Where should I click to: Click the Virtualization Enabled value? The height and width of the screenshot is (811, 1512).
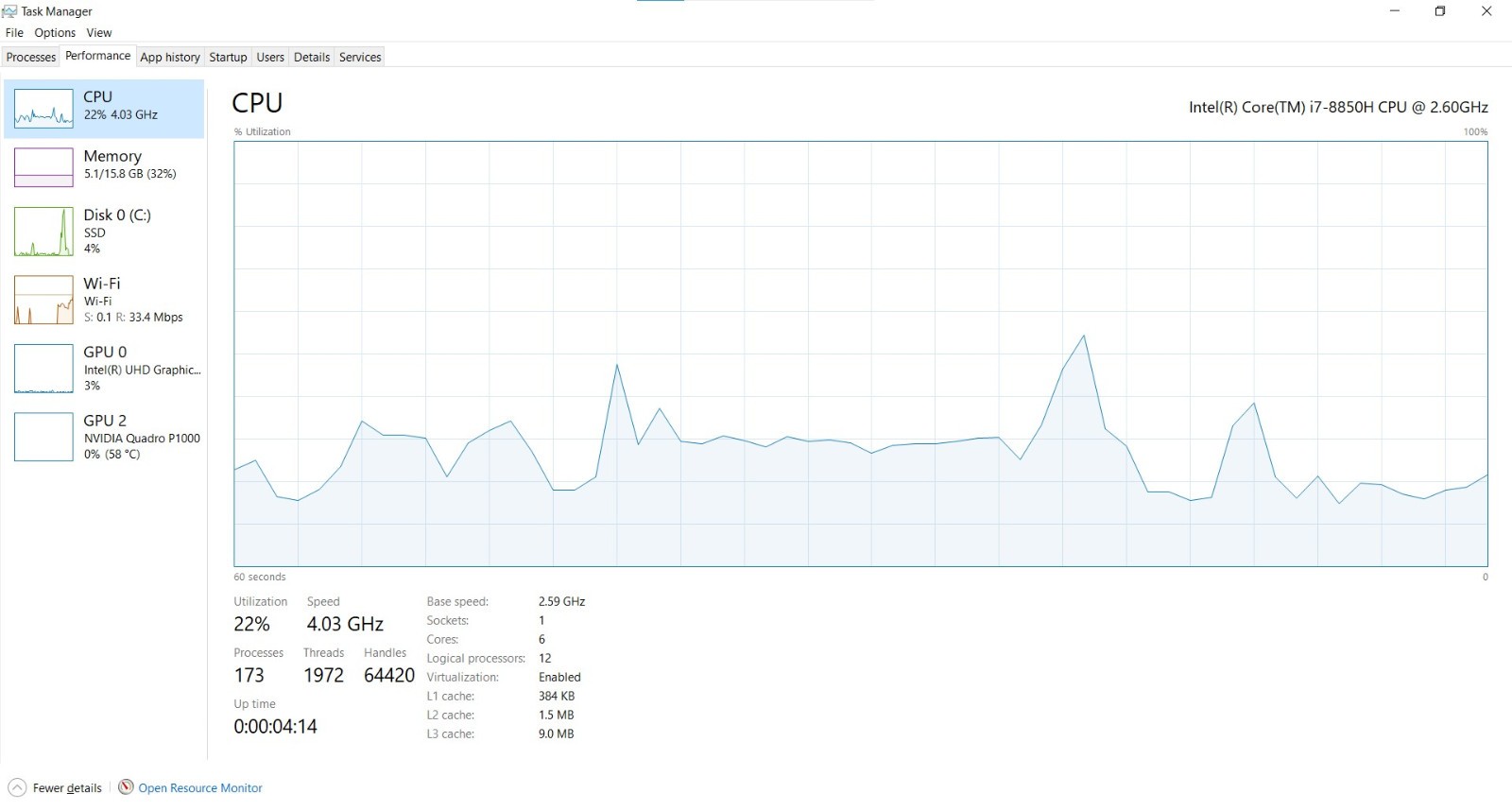point(559,677)
